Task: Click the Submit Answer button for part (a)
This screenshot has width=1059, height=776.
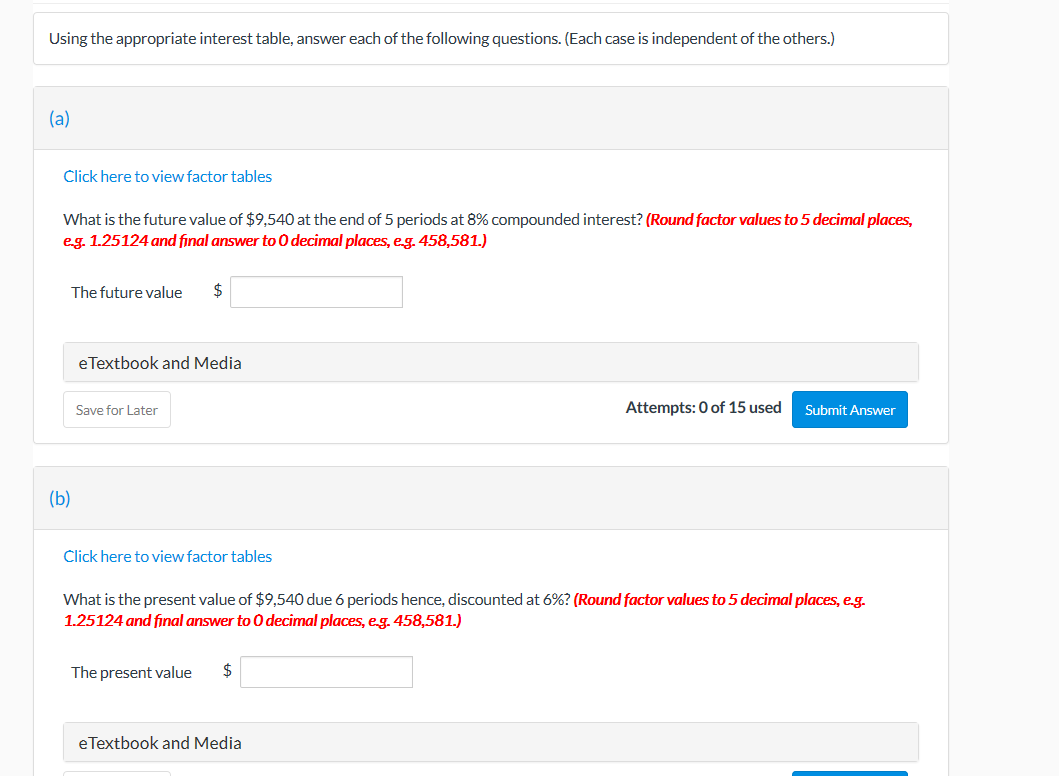Action: coord(849,409)
